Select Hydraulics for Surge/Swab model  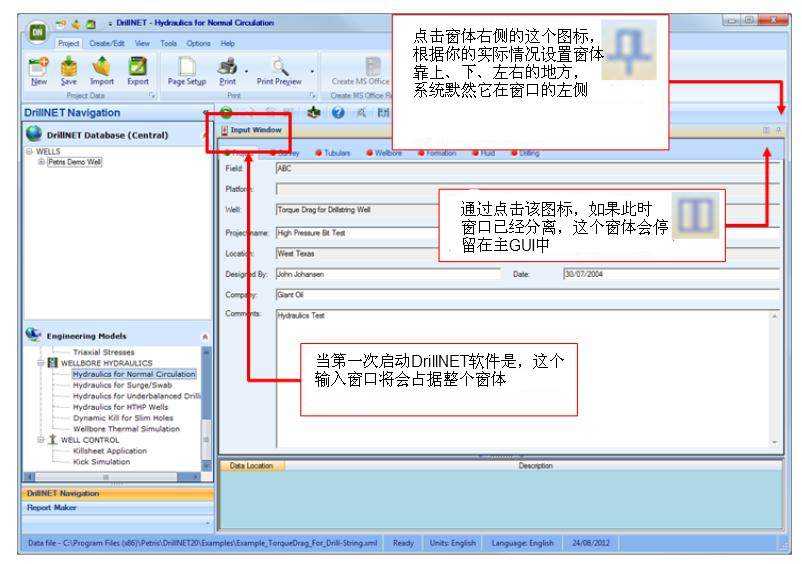pos(122,385)
